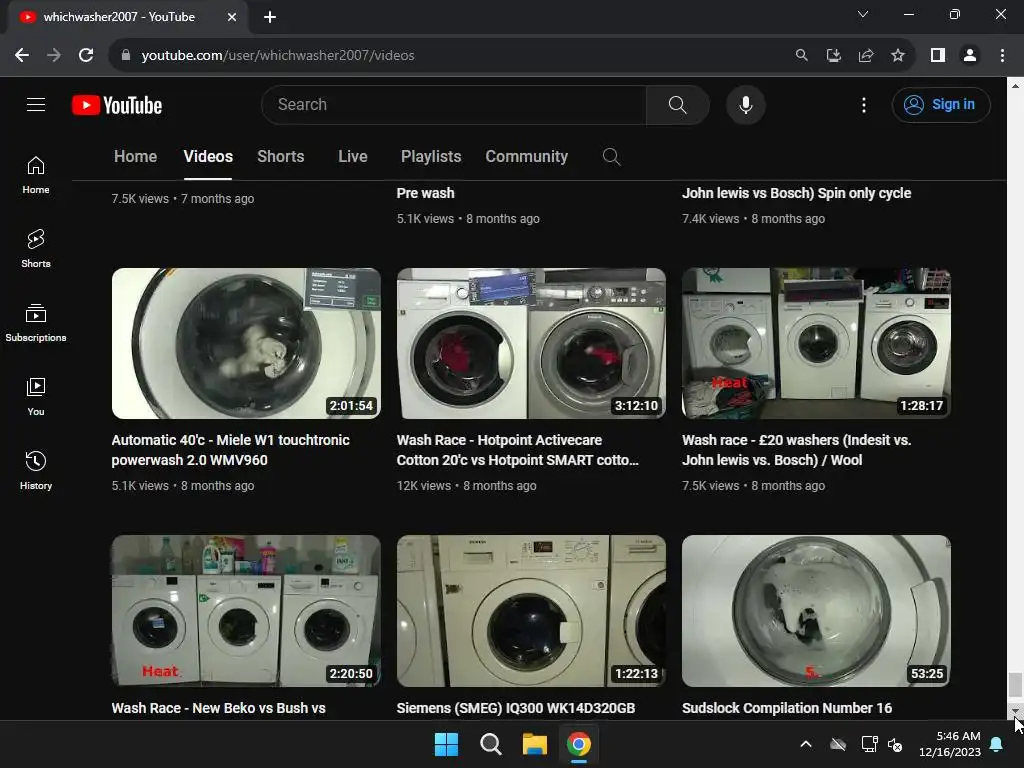
Task: Bookmark this page with the star icon
Action: click(898, 56)
